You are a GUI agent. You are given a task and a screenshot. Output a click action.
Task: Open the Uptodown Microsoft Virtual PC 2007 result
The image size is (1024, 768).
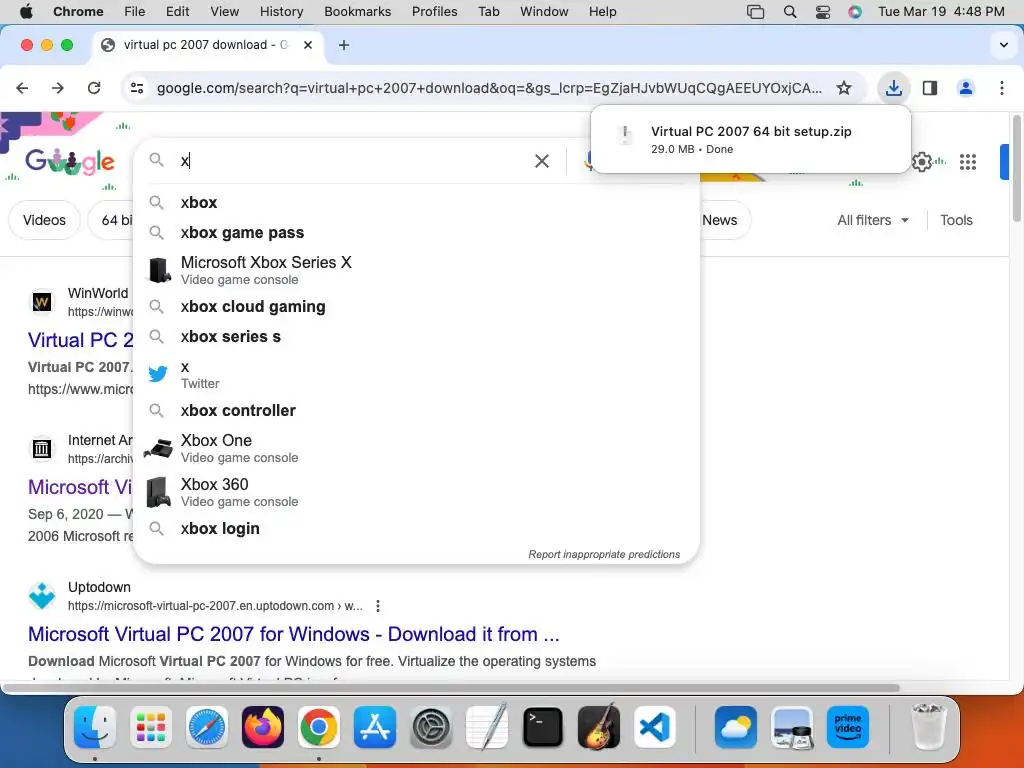293,634
